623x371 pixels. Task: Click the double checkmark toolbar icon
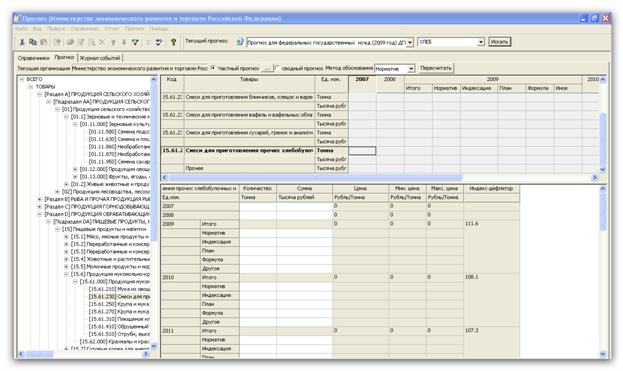[159, 42]
